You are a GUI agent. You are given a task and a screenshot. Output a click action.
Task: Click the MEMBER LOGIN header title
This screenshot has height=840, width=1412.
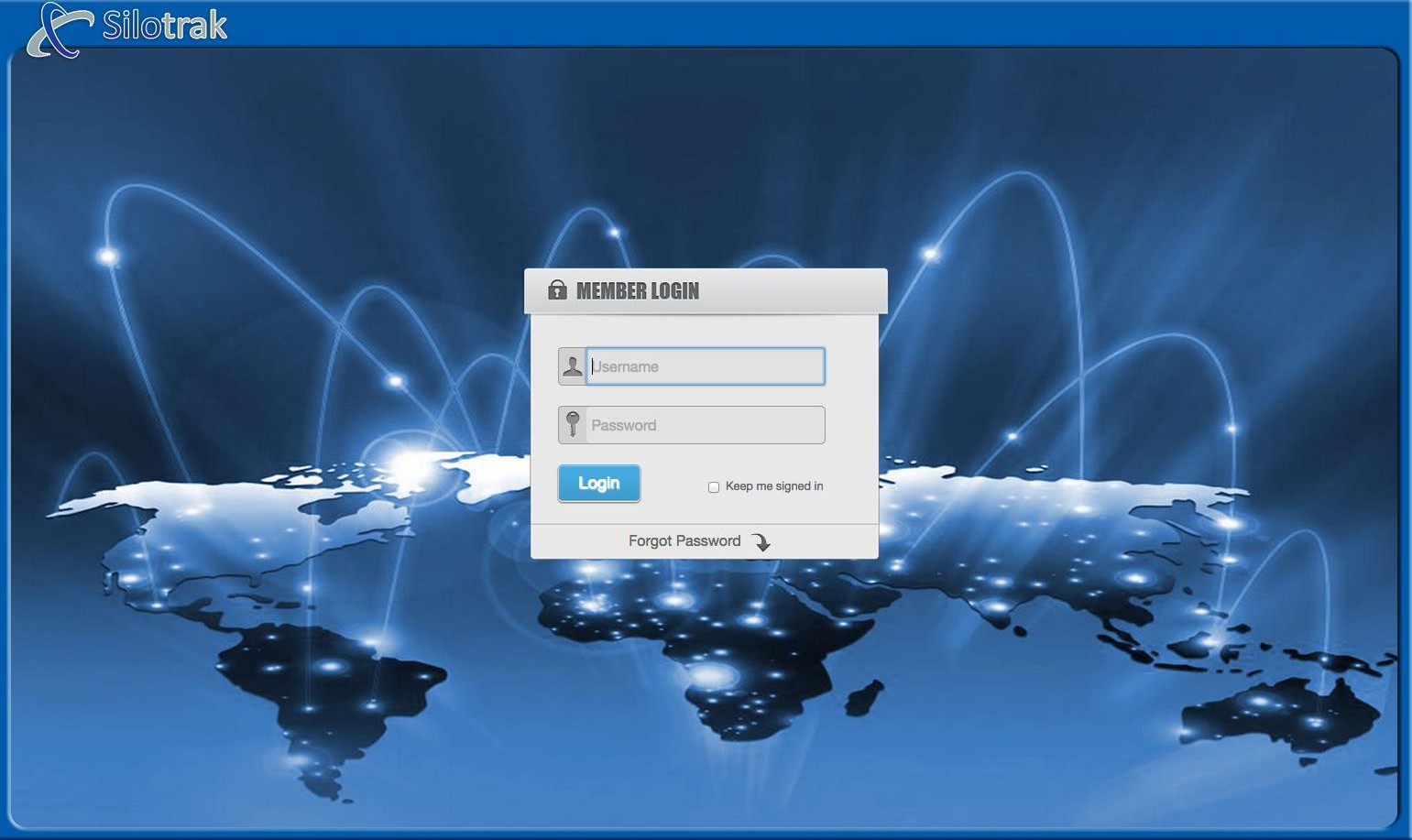[638, 291]
